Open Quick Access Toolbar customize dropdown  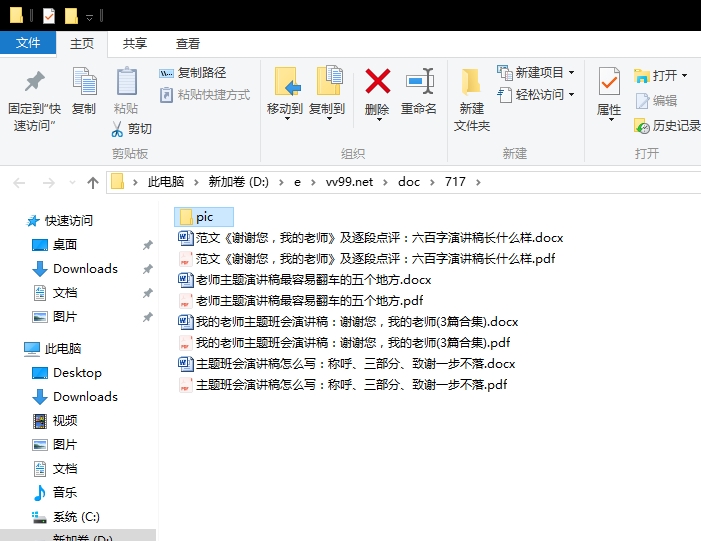pyautogui.click(x=89, y=17)
